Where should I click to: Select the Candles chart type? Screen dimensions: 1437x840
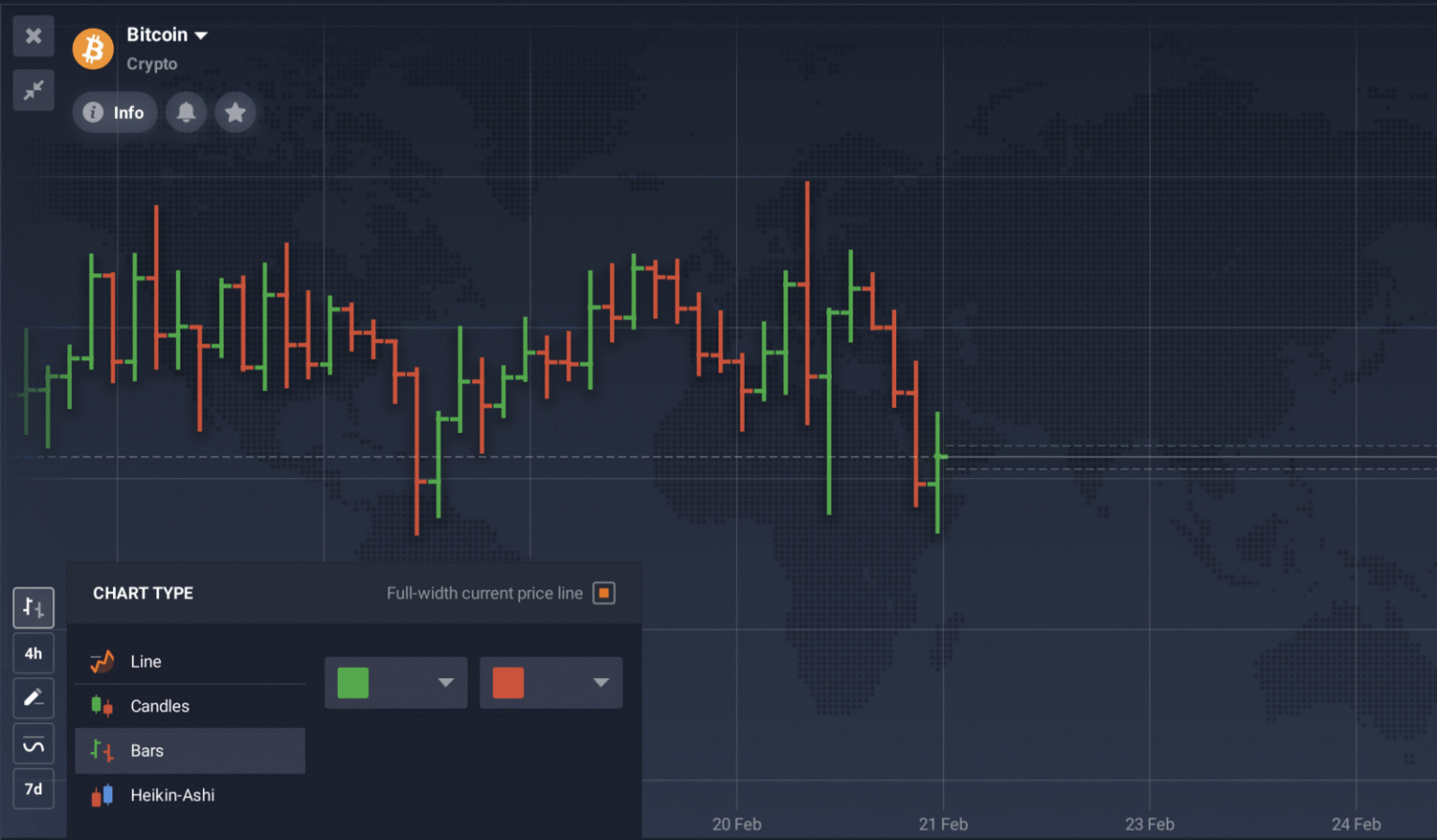[x=190, y=706]
